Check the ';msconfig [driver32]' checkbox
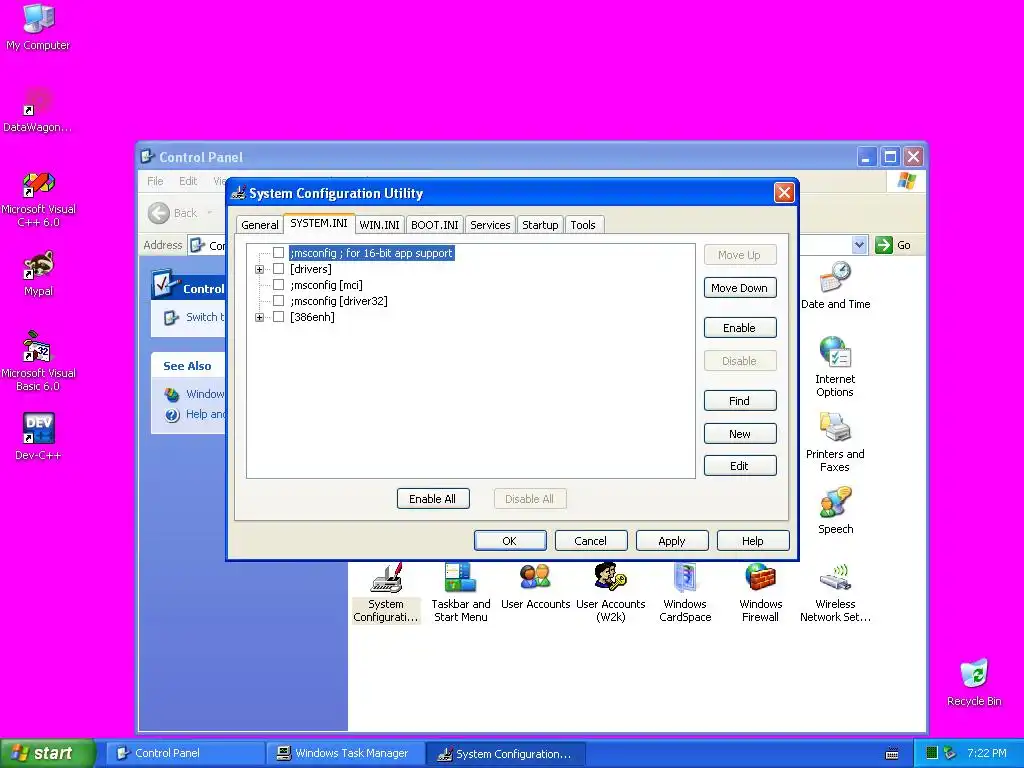This screenshot has width=1024, height=768. point(278,300)
